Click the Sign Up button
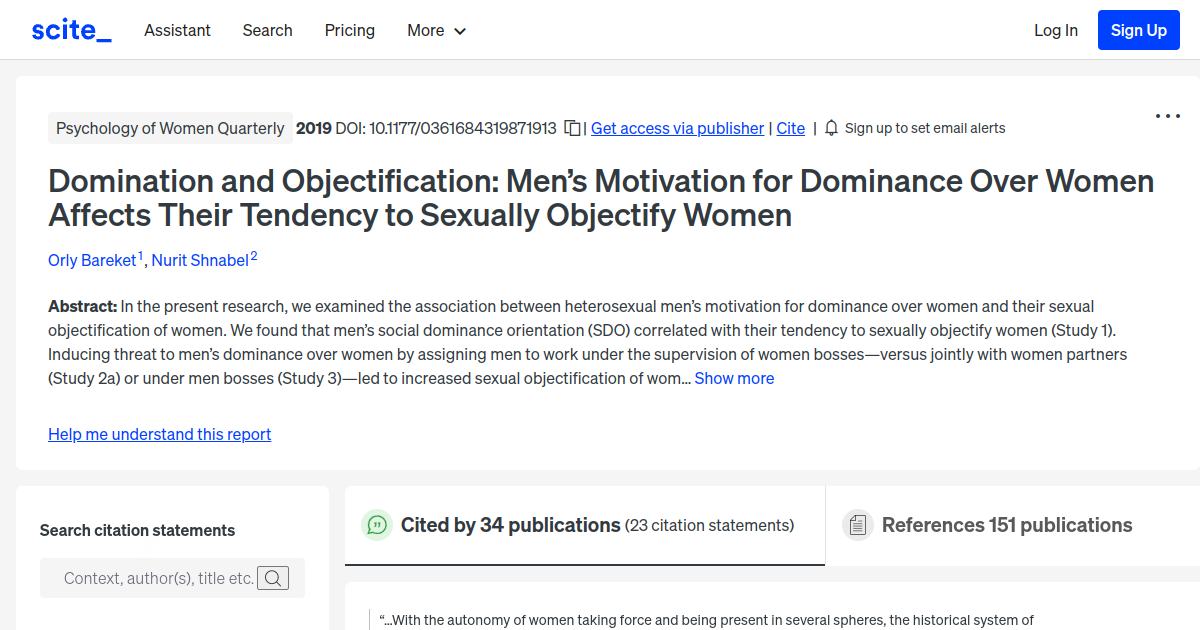Screen dimensions: 1200x630 click(x=1138, y=29)
